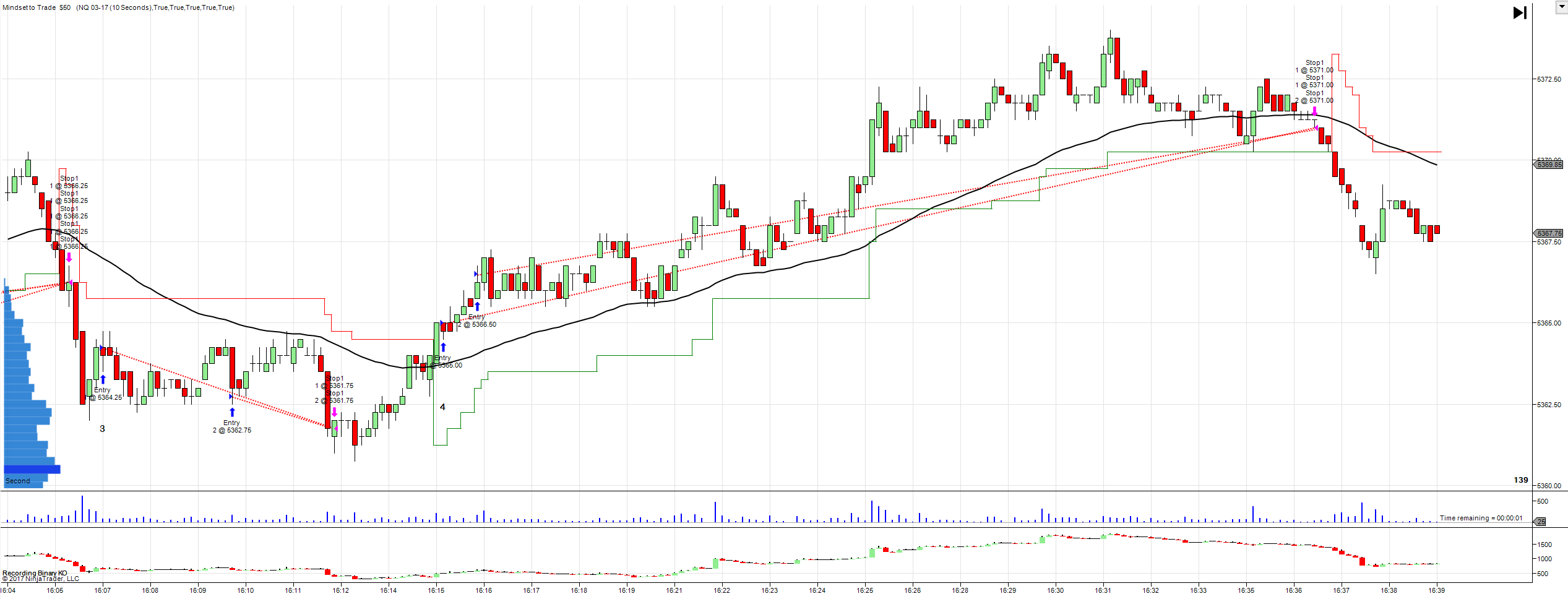Screen dimensions: 1568x599
Task: Click the 16:04 label on the time axis
Action: tap(8, 590)
